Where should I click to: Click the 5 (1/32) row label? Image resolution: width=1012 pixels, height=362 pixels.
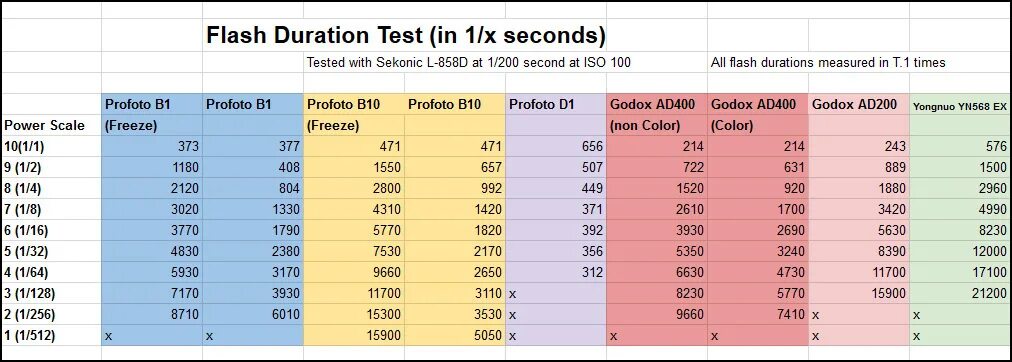(x=51, y=252)
